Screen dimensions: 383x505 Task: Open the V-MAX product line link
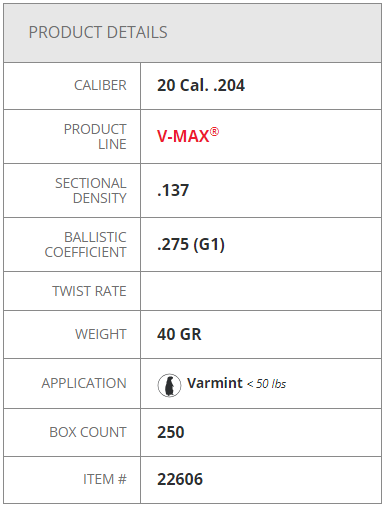(188, 135)
